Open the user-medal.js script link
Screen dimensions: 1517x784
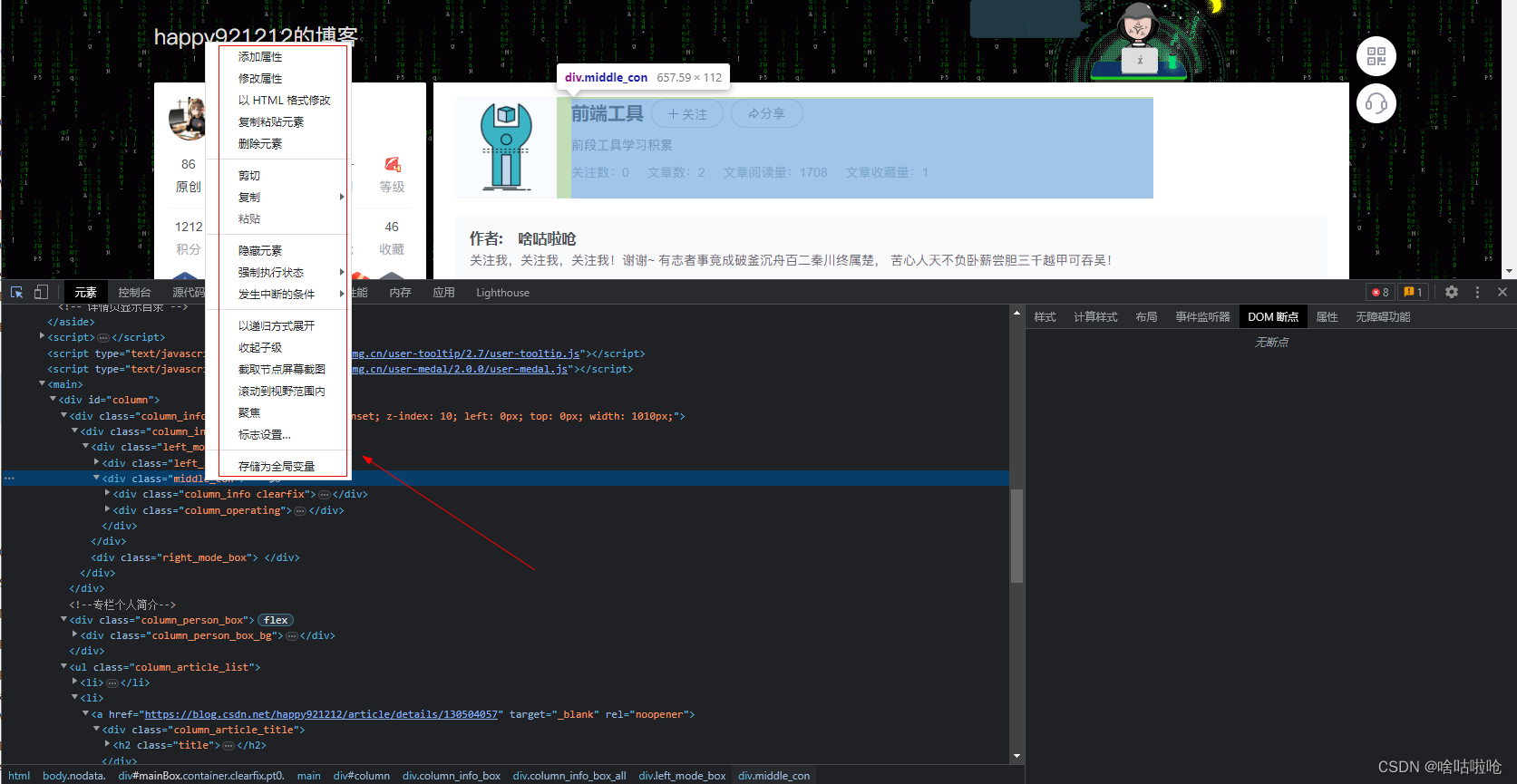tap(460, 369)
